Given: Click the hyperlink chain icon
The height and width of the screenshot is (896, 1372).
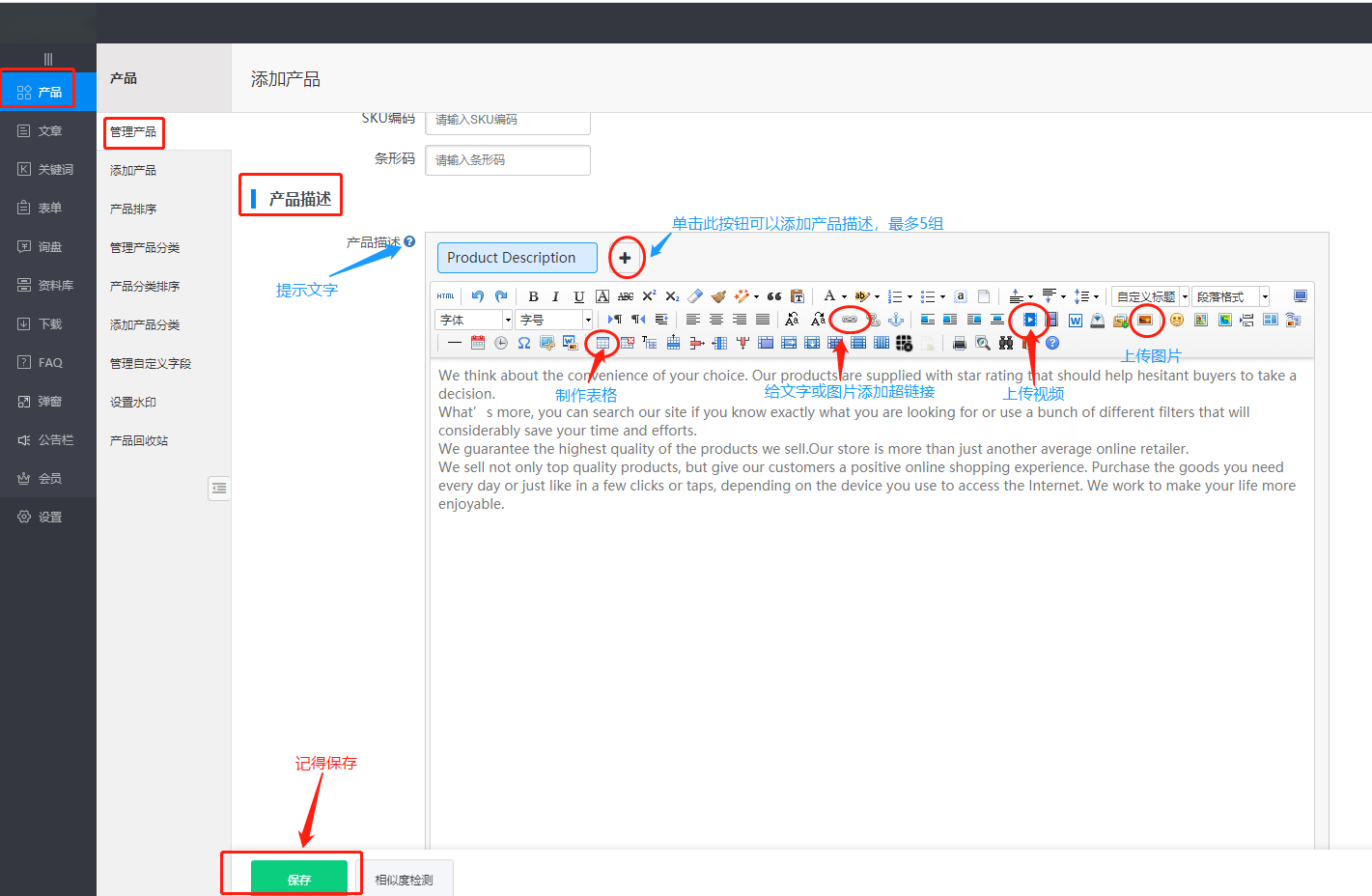Looking at the screenshot, I should [850, 320].
